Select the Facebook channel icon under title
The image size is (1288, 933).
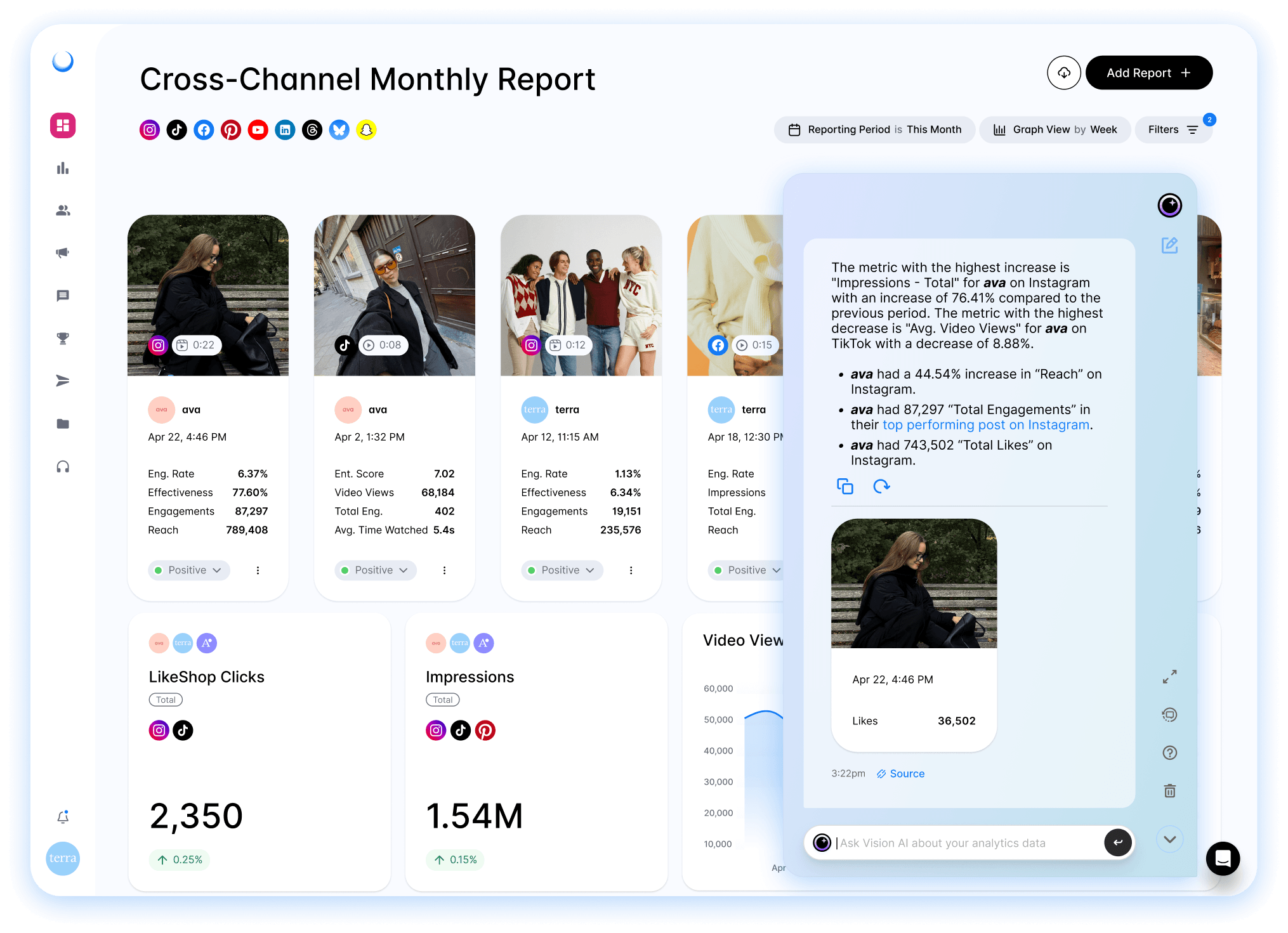pyautogui.click(x=204, y=130)
